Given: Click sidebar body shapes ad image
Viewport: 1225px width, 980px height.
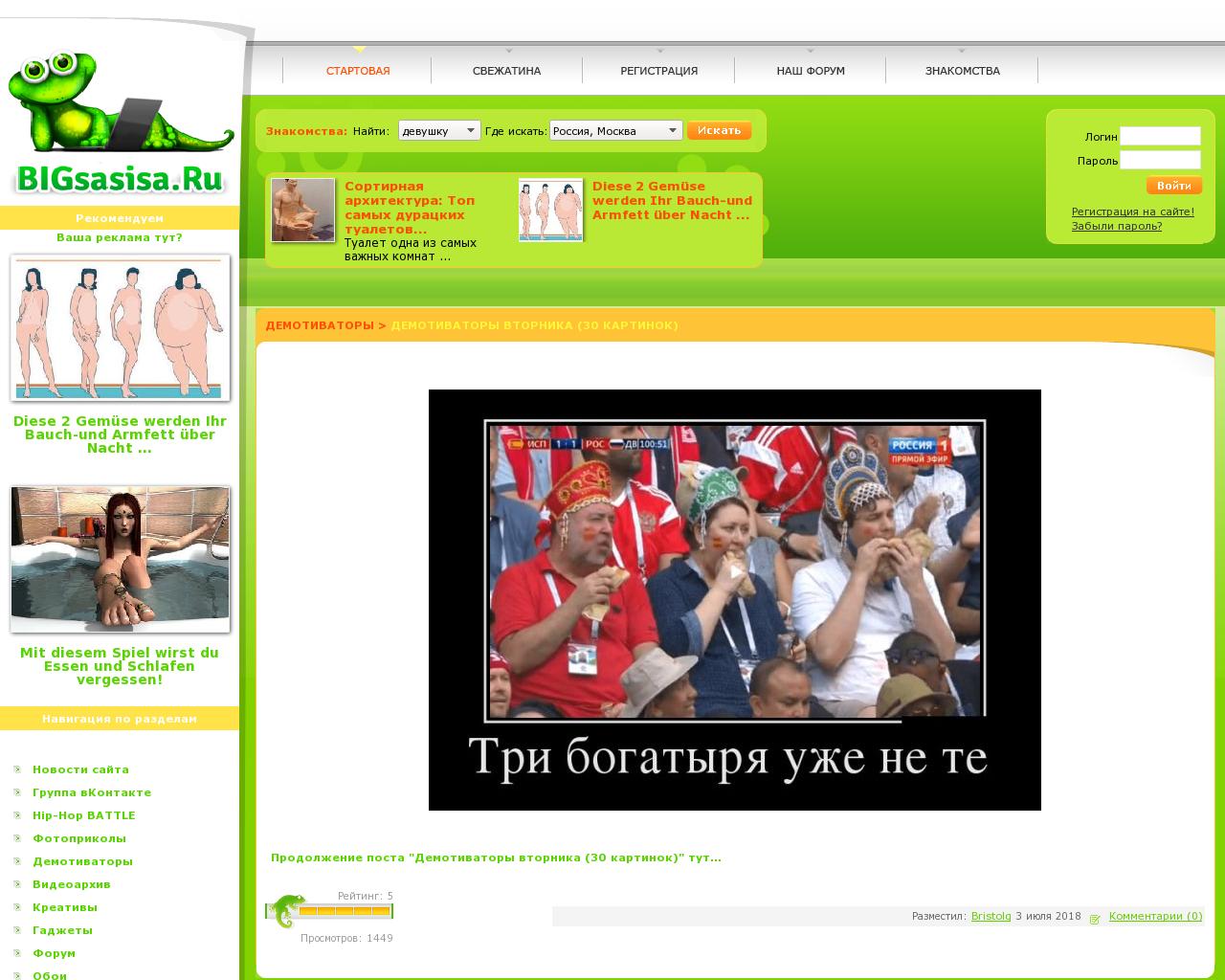Looking at the screenshot, I should point(121,328).
